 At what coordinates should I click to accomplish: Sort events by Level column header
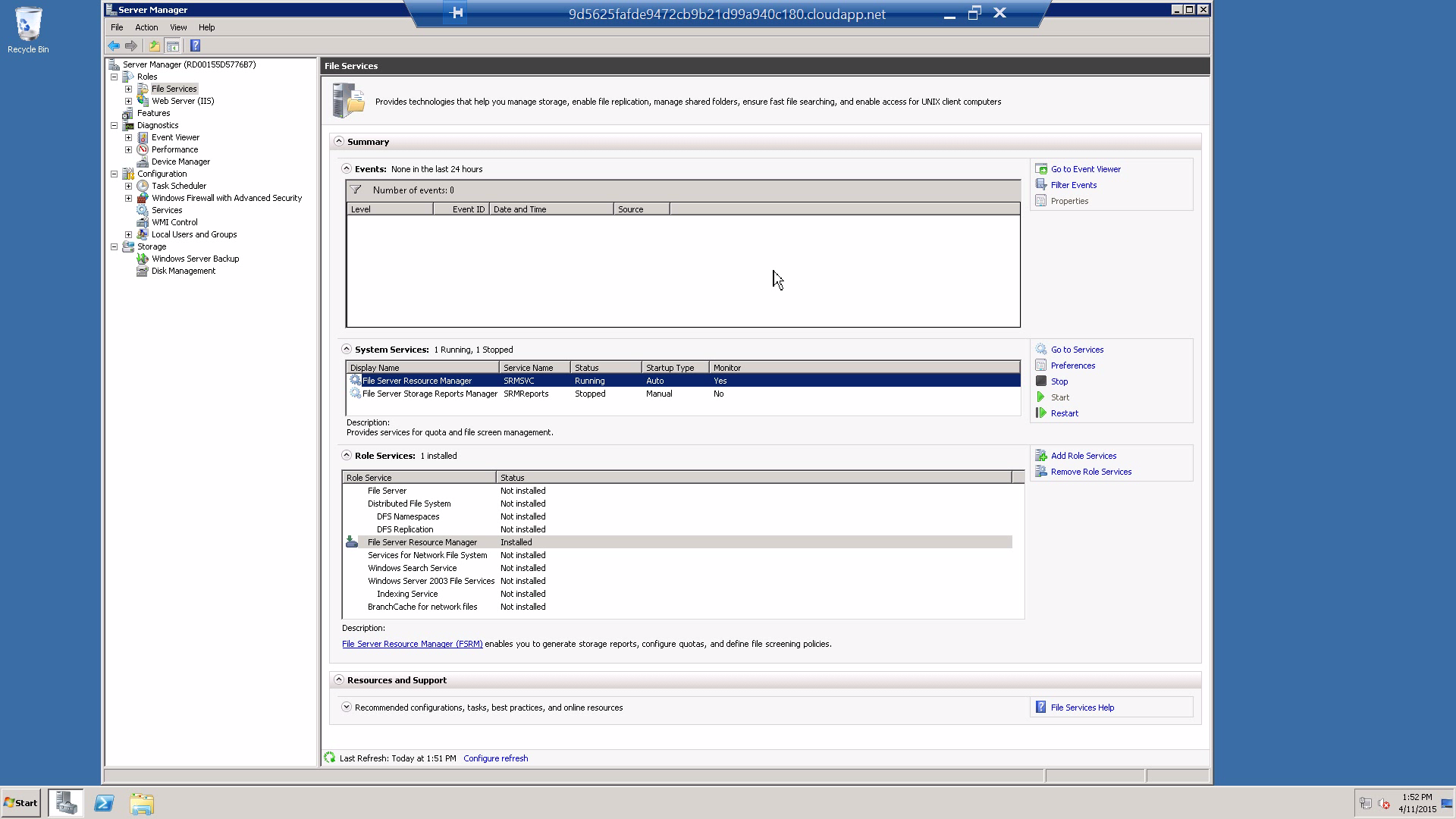coord(390,209)
